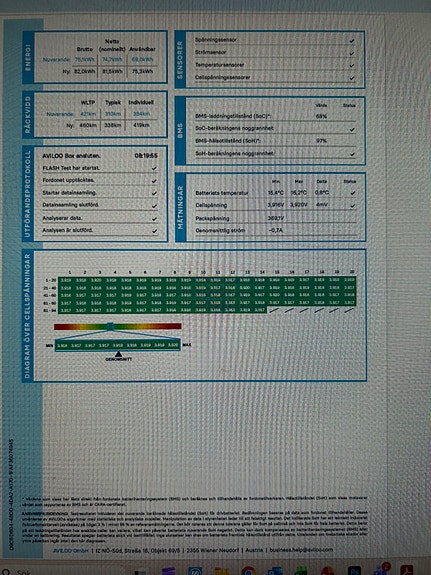Click the Cellspänning status checkmark
Image resolution: width=431 pixels, height=575 pixels.
353,206
